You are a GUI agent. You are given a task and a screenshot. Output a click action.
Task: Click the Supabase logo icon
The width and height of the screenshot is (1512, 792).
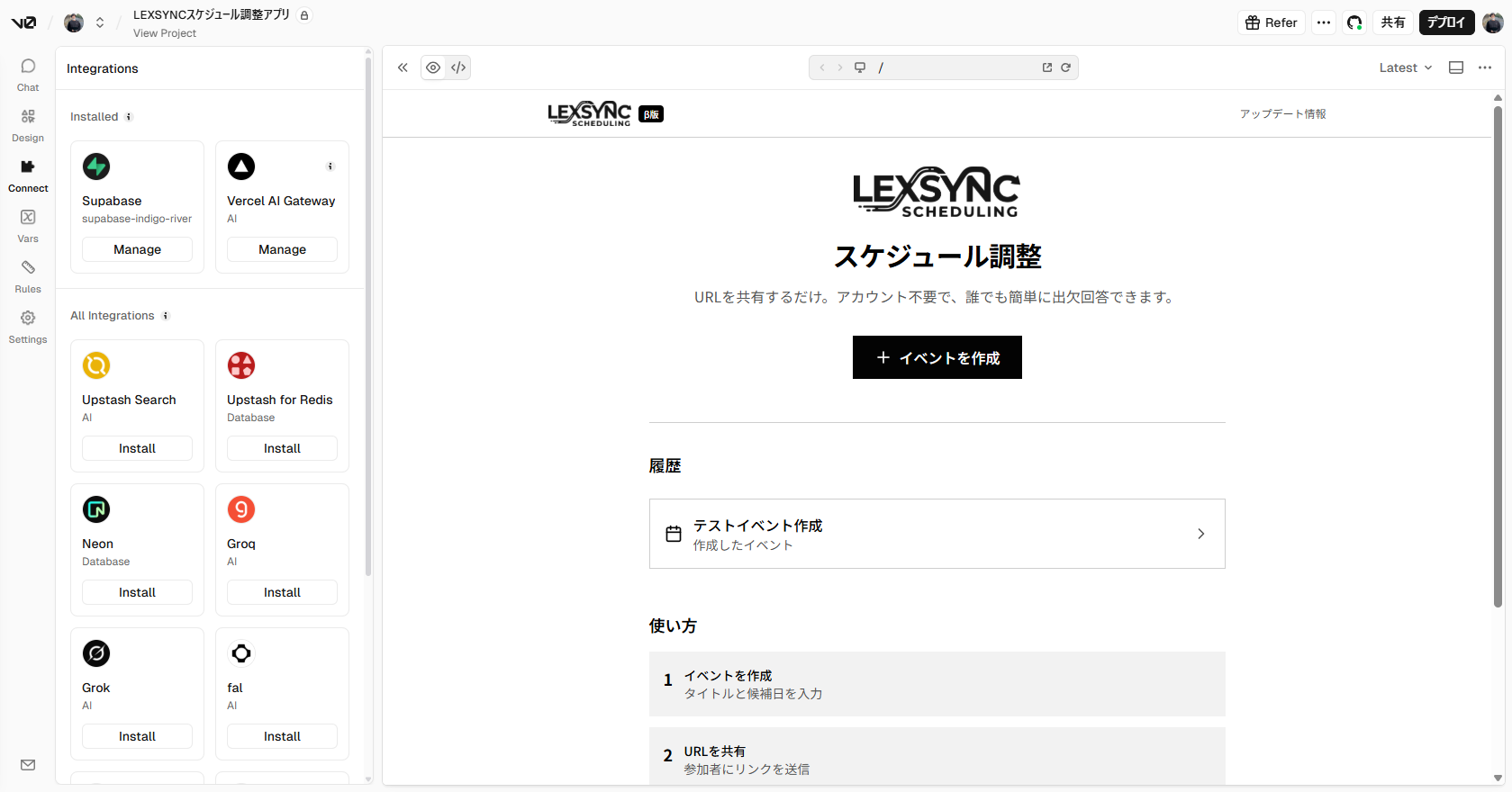point(96,166)
